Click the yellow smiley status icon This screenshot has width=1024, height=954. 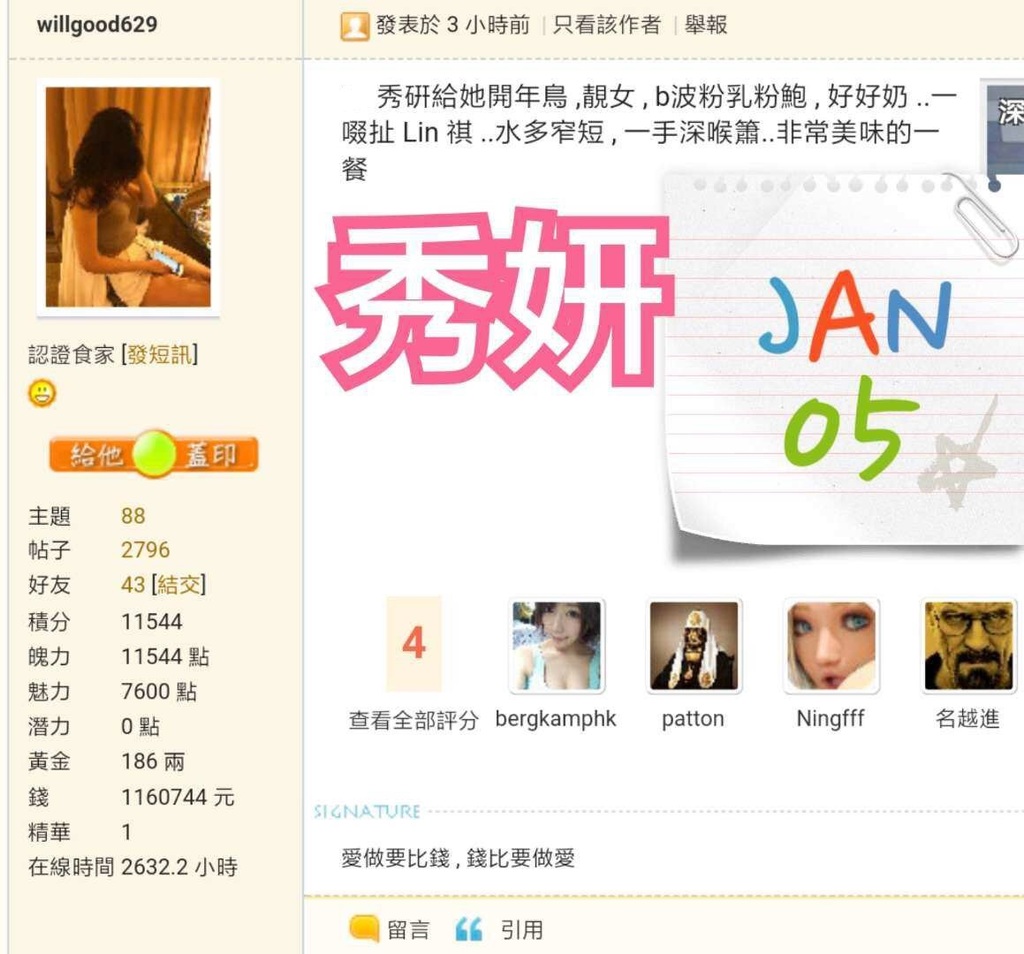click(42, 393)
